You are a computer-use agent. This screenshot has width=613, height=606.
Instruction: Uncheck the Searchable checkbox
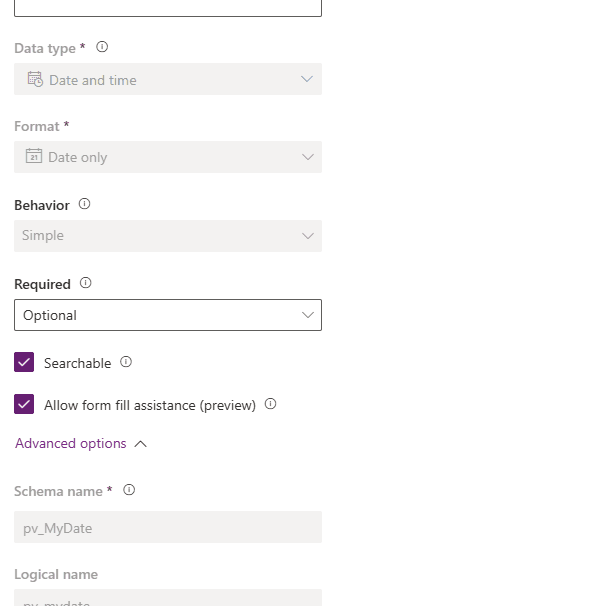pyautogui.click(x=24, y=362)
